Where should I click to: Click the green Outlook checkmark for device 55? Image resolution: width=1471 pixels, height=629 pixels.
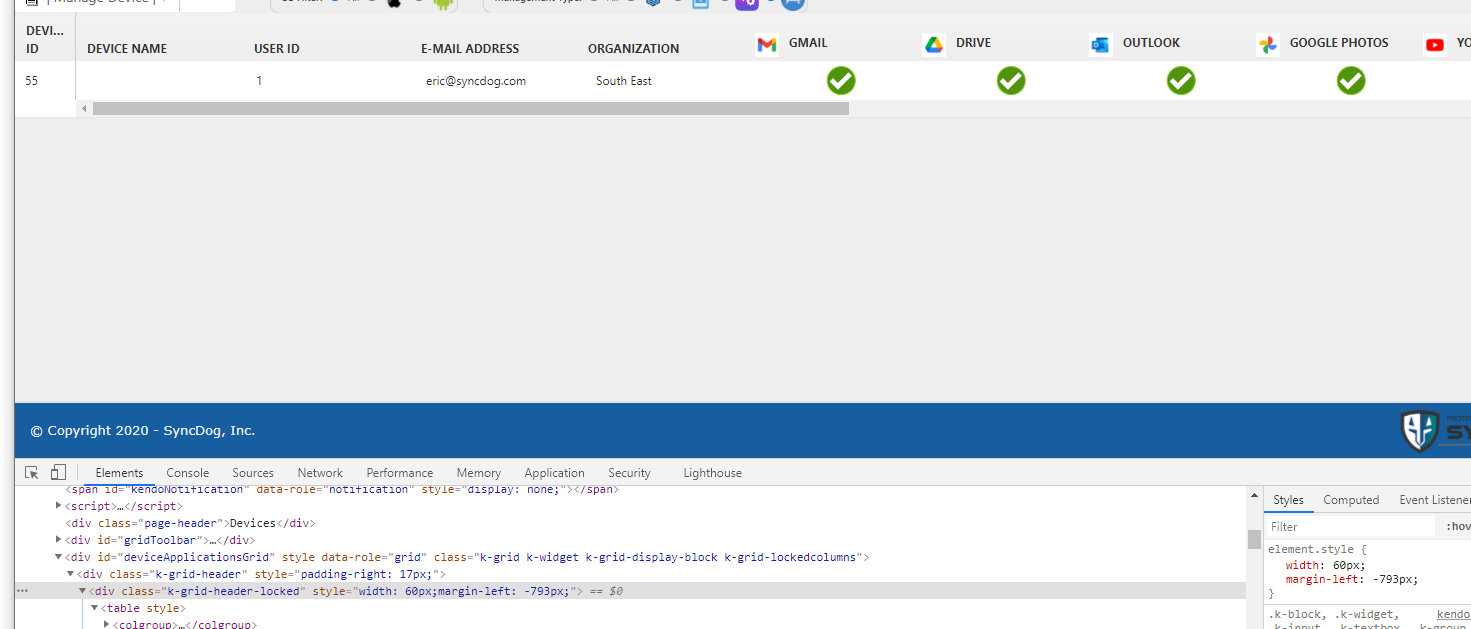point(1181,81)
